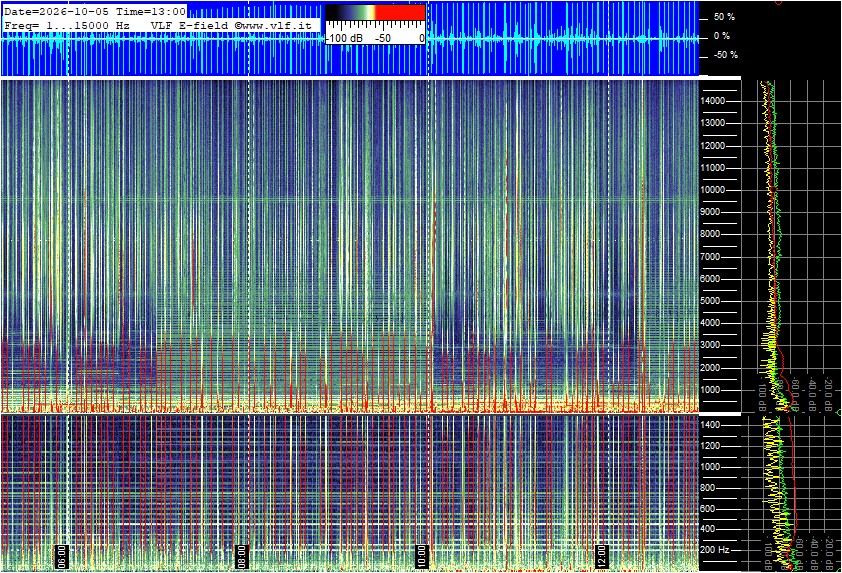The image size is (842, 573).
Task: Click the VLF E-field label
Action: pyautogui.click(x=191, y=25)
